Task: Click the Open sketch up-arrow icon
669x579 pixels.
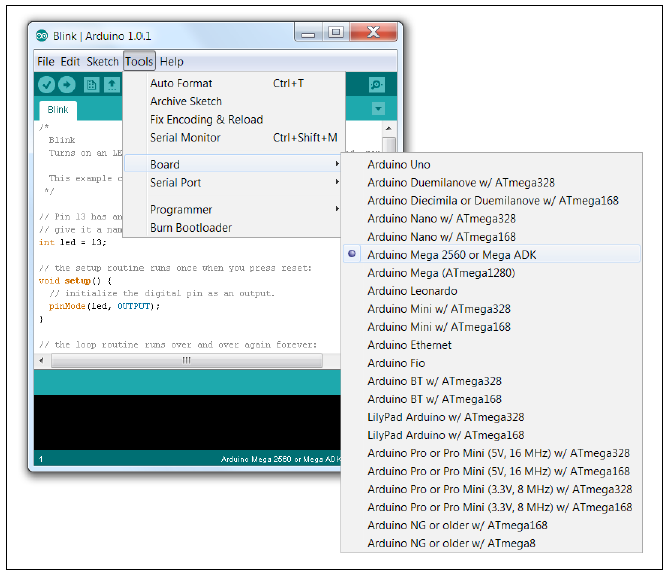Action: click(112, 85)
